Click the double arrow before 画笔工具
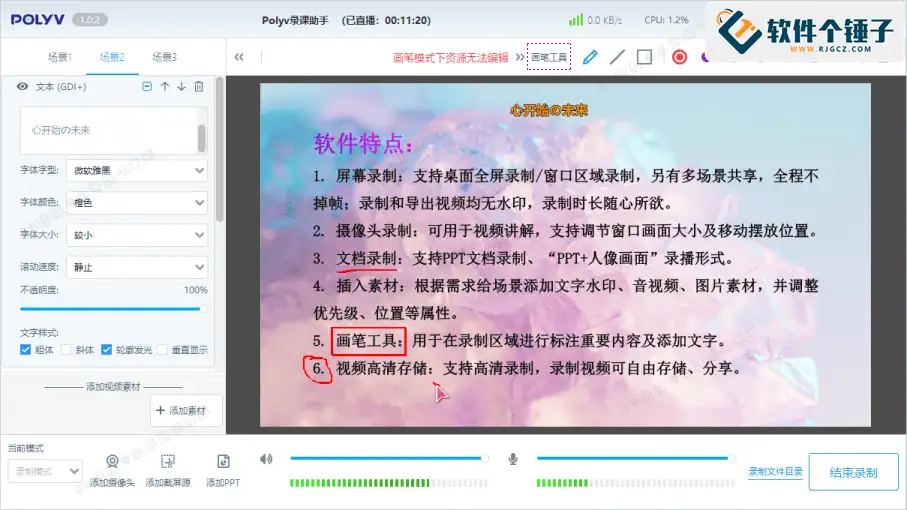 point(519,57)
